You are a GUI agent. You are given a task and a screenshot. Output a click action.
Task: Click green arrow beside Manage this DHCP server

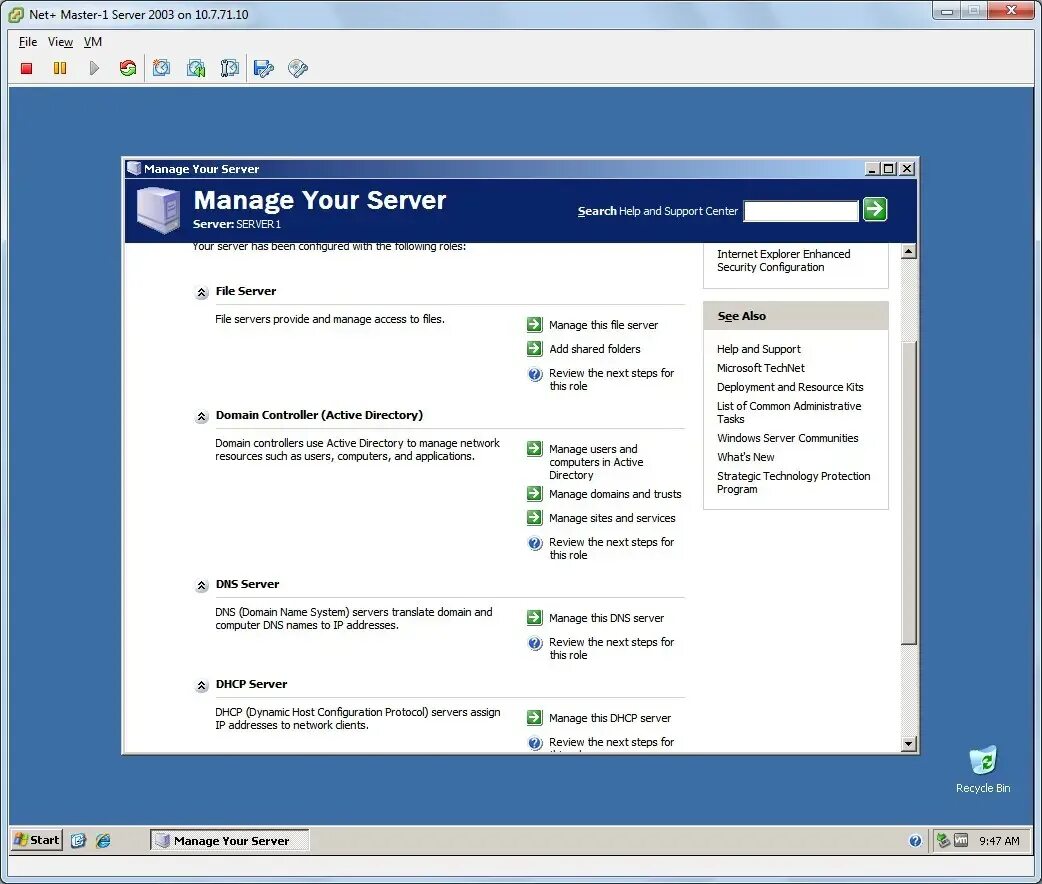point(534,717)
